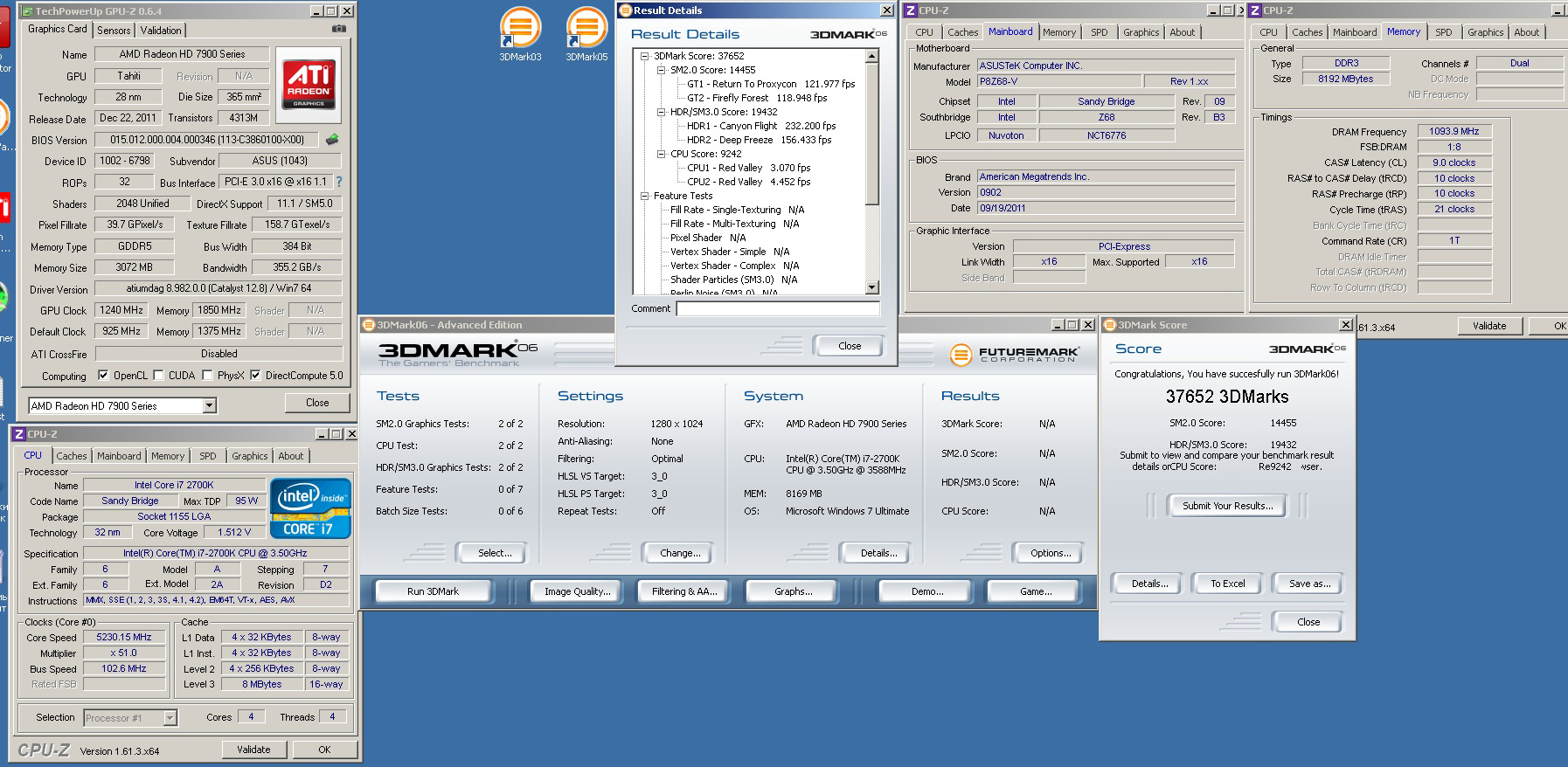1568x767 pixels.
Task: Click the Result Details tree scrollbar down arrow
Action: (x=871, y=287)
